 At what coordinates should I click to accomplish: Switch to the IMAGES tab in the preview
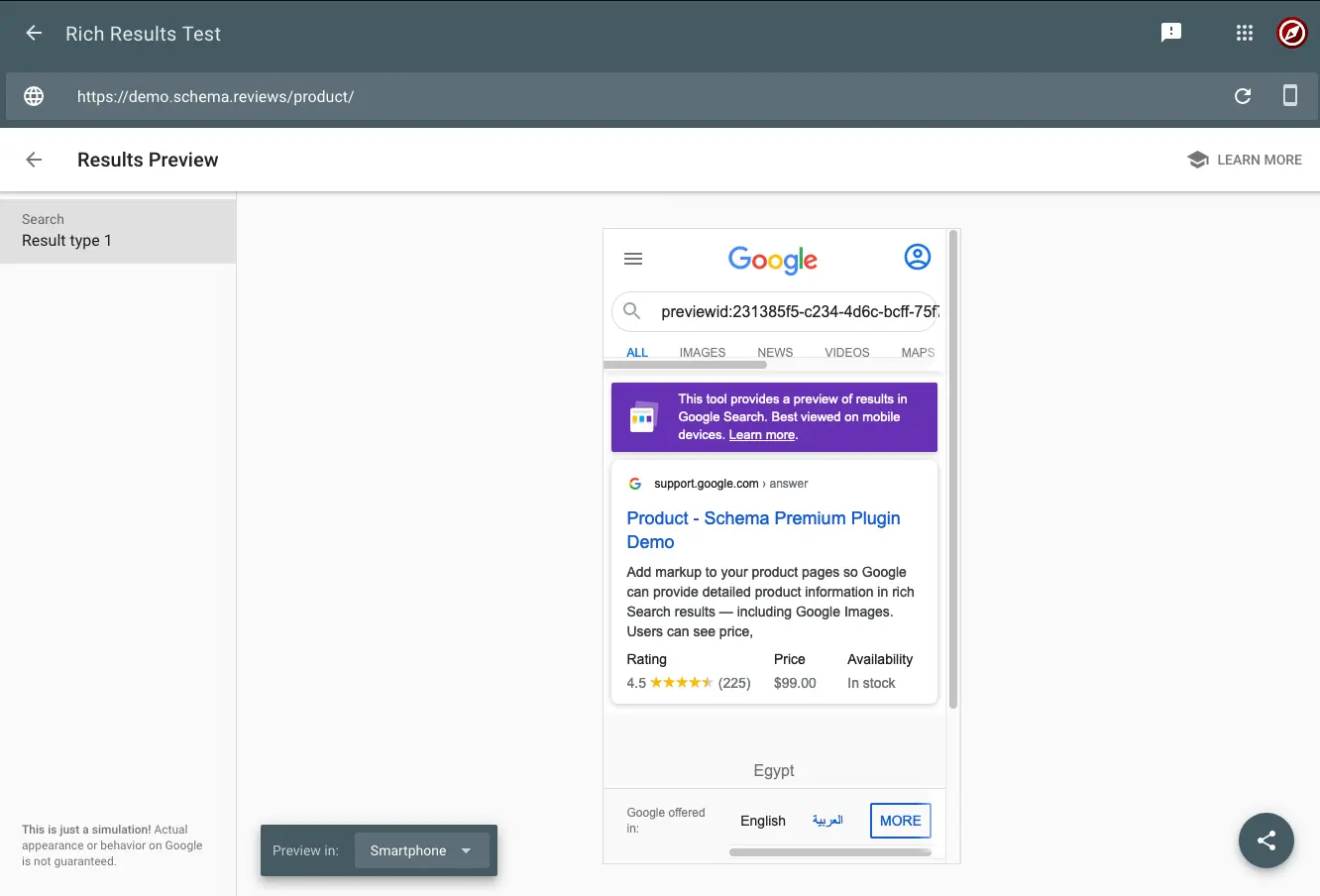[x=702, y=352]
